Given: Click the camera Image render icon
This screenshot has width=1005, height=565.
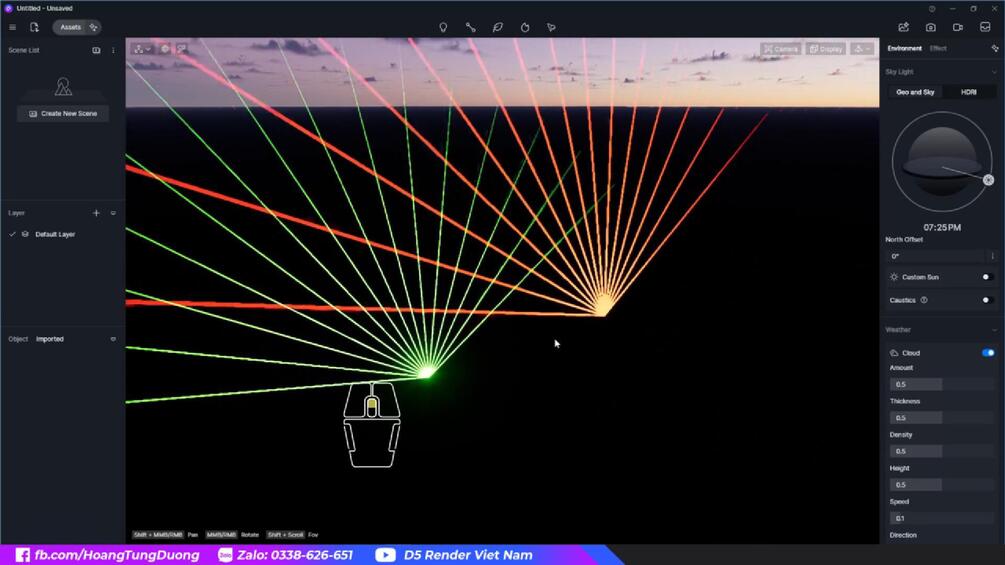Looking at the screenshot, I should pyautogui.click(x=931, y=28).
